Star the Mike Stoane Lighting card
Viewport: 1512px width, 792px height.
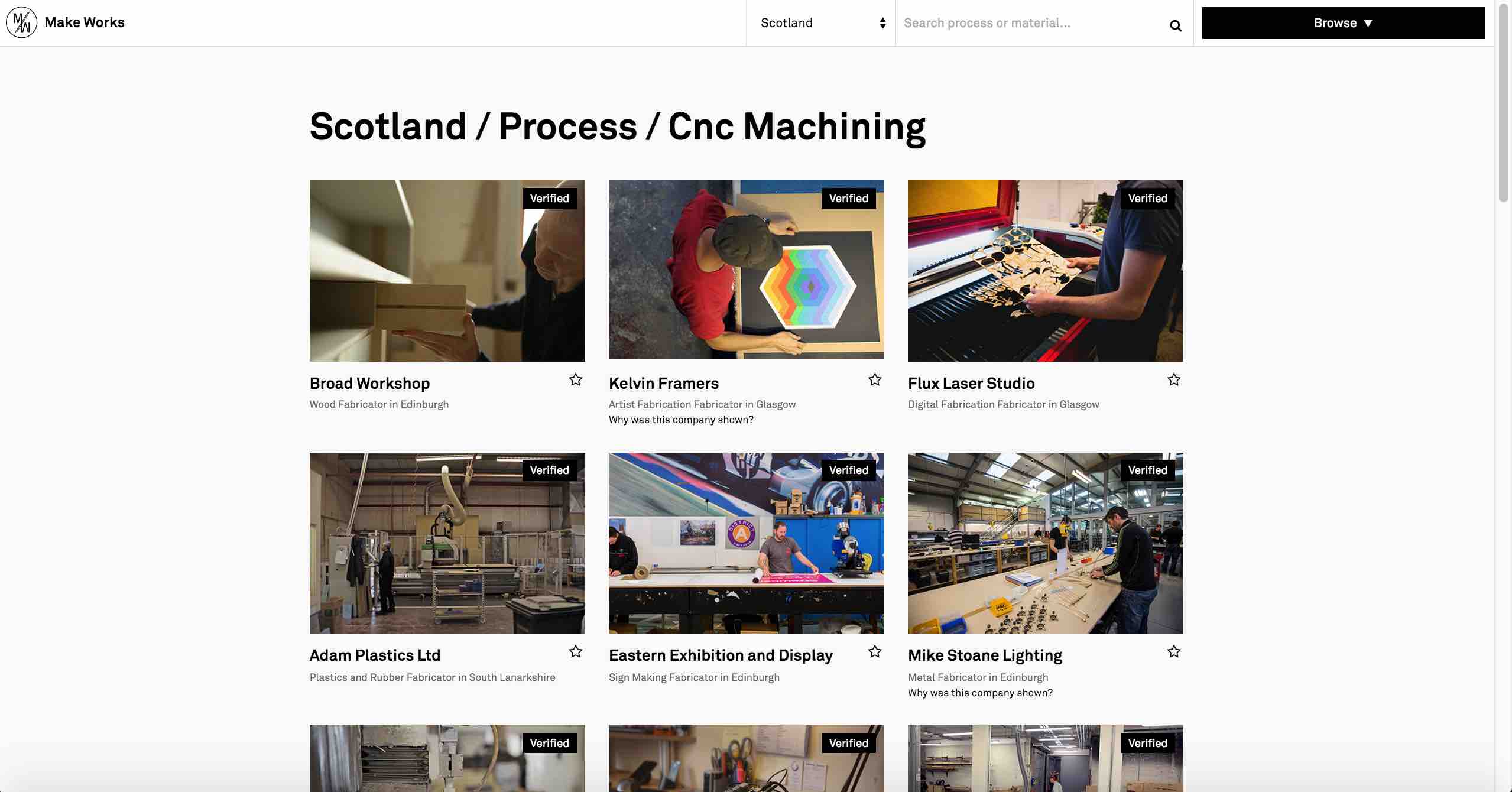click(1174, 651)
